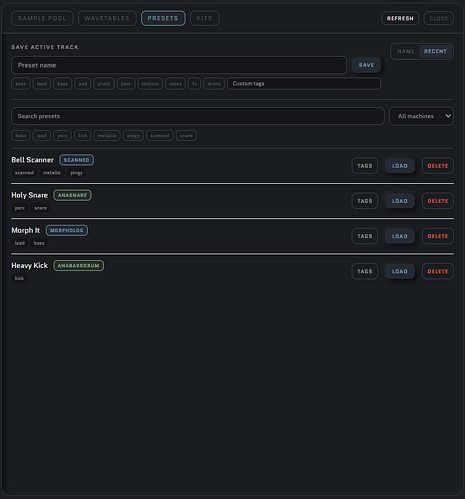Edit tags for Bell Scanner
465x499 pixels.
click(365, 166)
